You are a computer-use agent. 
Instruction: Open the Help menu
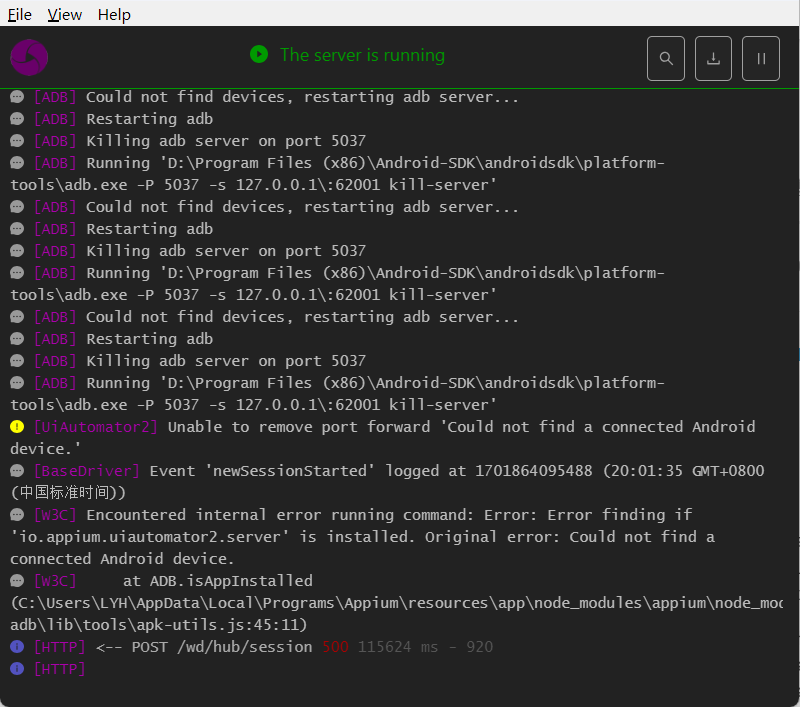pos(114,14)
